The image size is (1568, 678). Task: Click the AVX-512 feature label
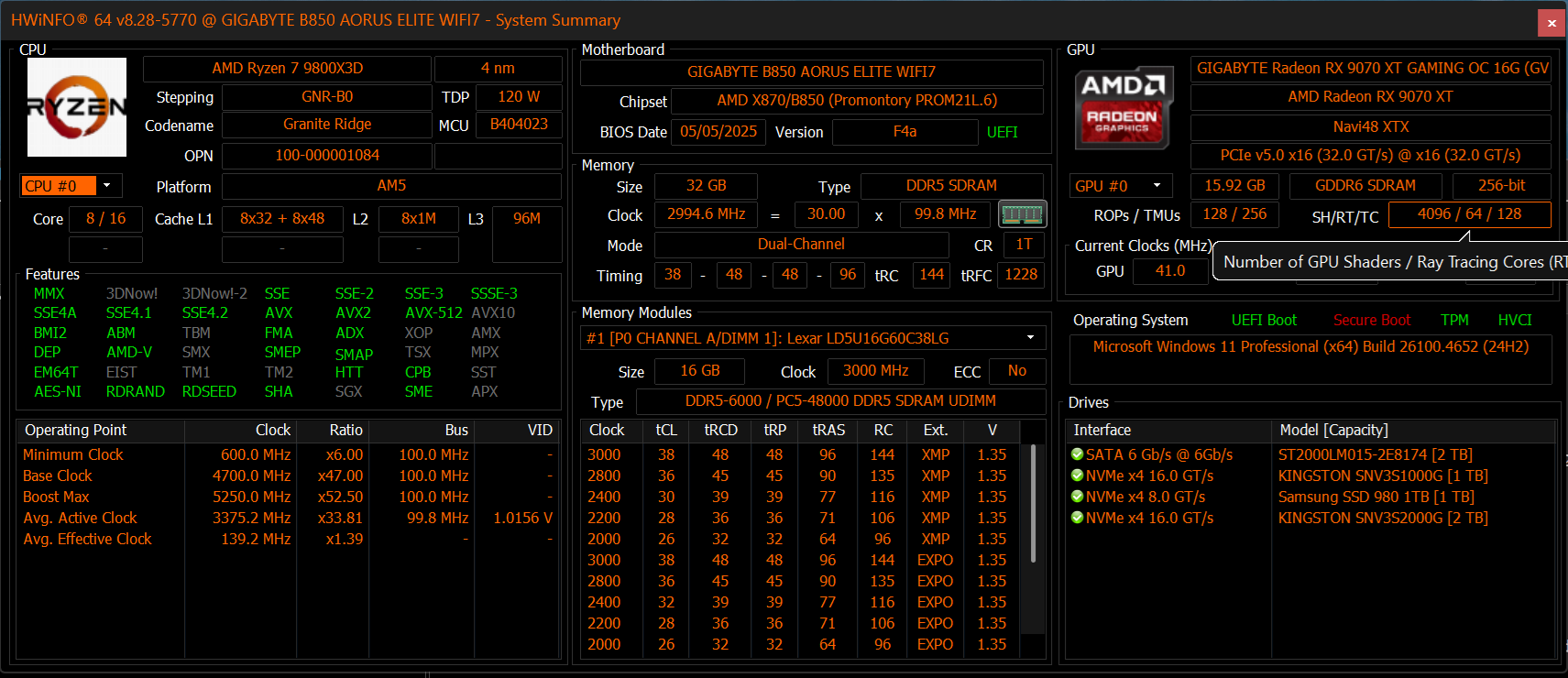[x=433, y=313]
